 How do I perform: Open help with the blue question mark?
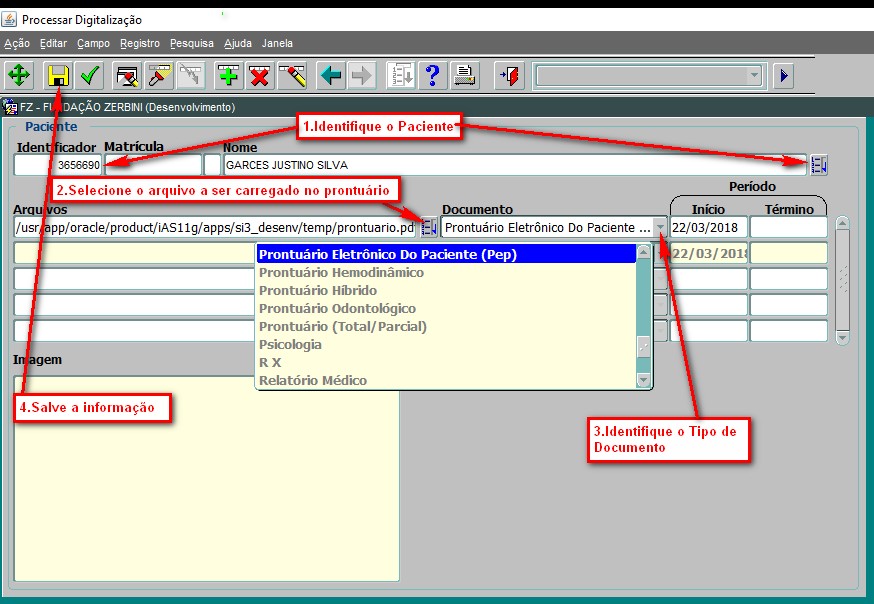pos(433,75)
